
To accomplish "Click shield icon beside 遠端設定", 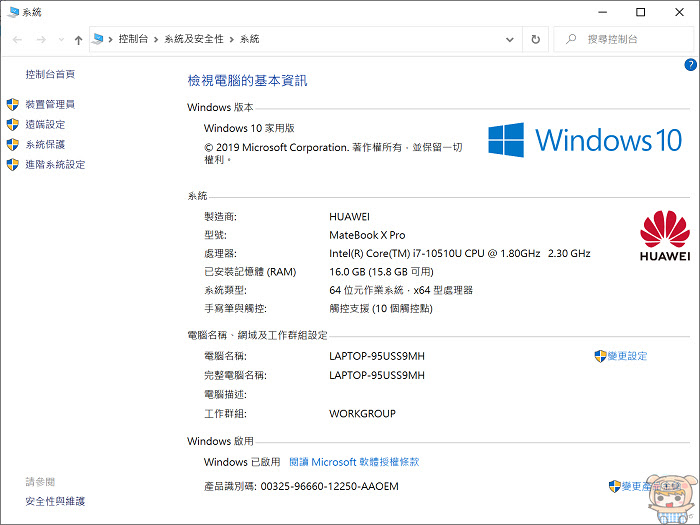I will (13, 125).
